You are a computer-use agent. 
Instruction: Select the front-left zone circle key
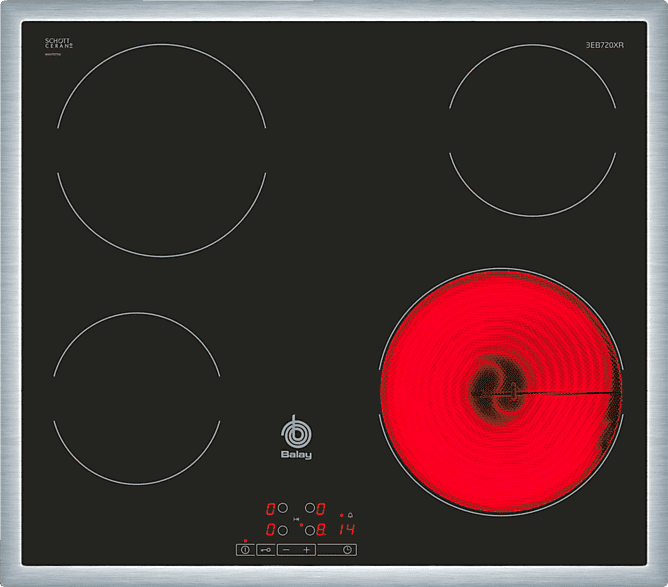tap(283, 530)
